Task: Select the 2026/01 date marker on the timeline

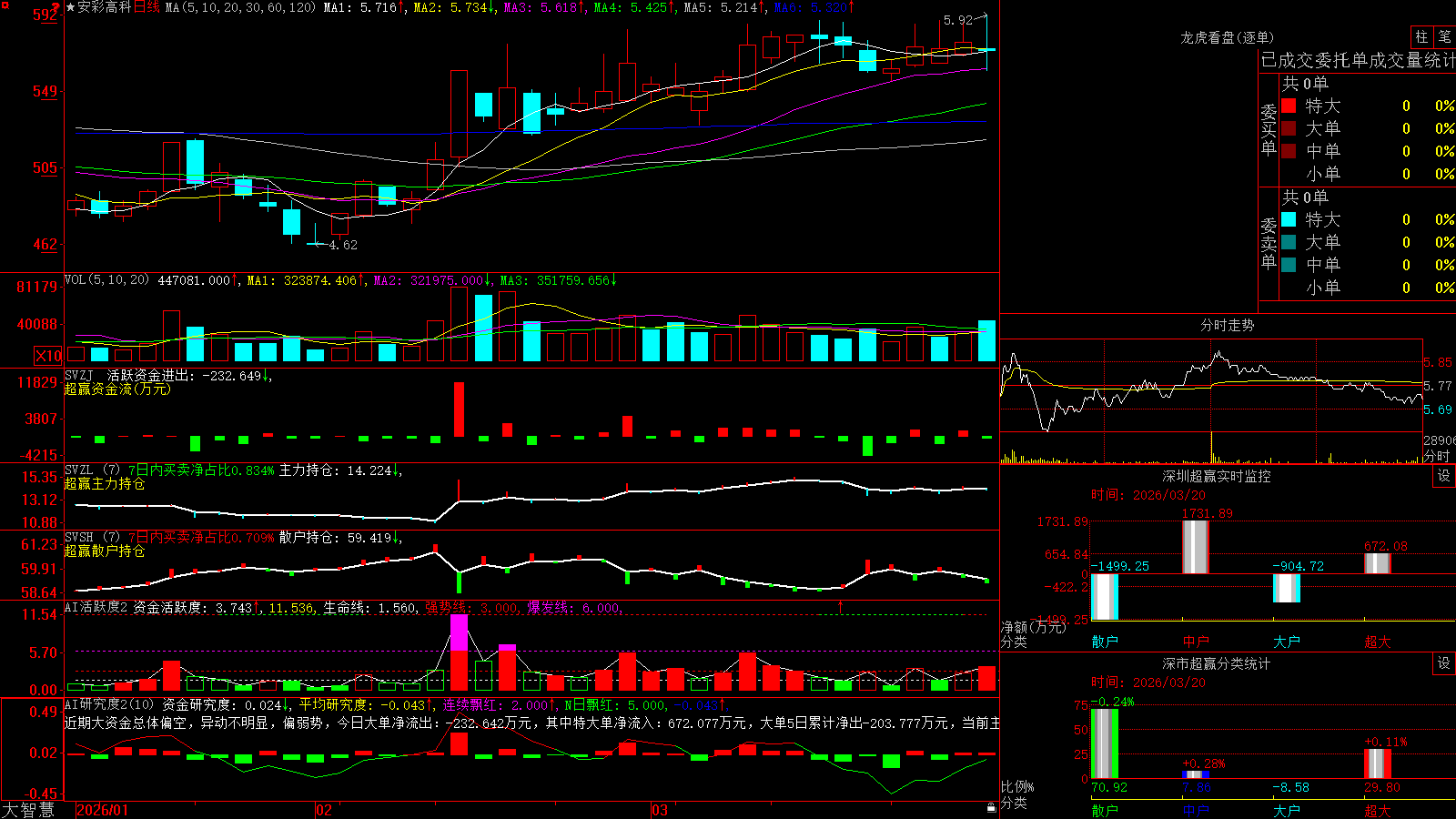Action: [103, 810]
